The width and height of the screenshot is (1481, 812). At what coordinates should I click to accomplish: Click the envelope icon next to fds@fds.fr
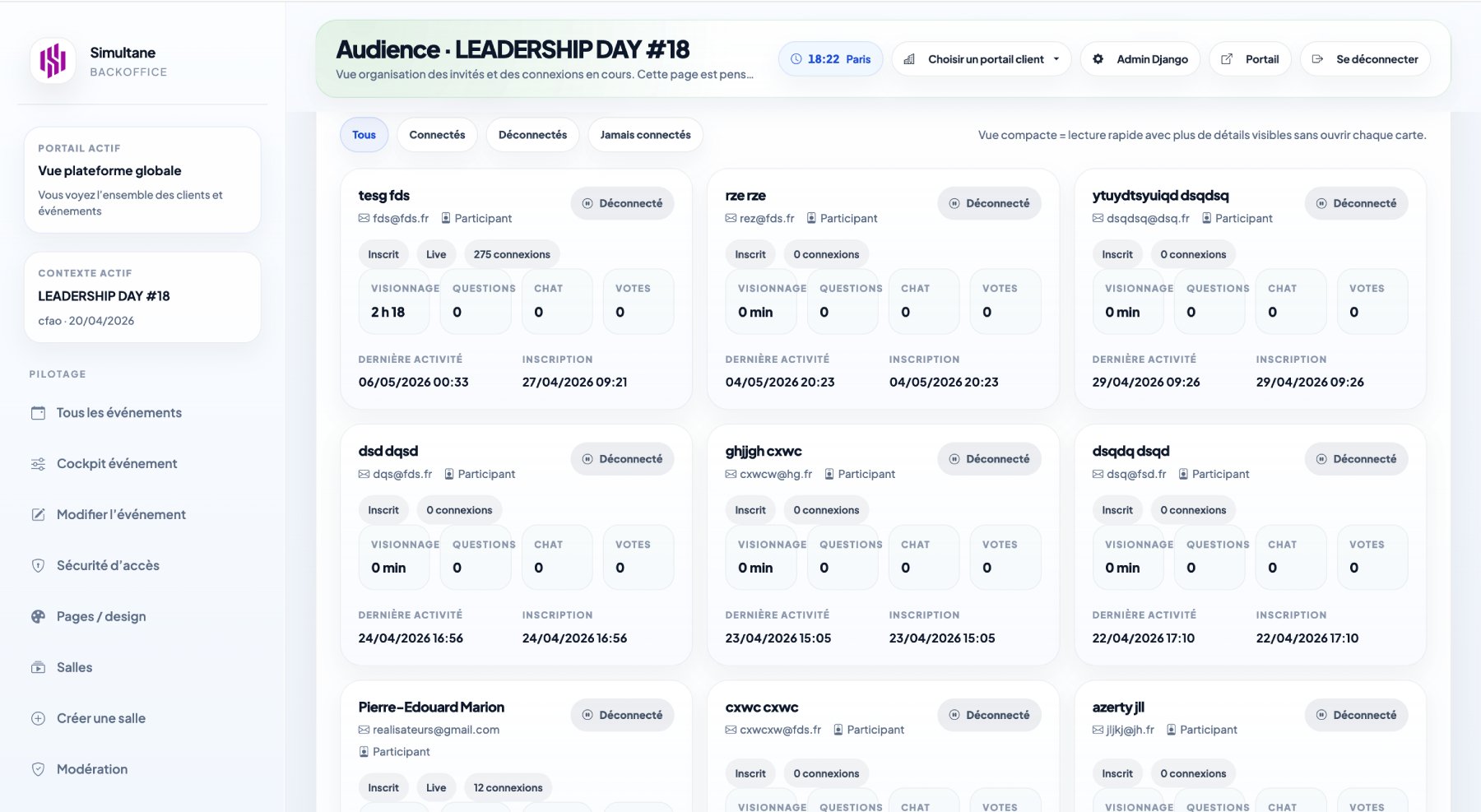tap(364, 219)
